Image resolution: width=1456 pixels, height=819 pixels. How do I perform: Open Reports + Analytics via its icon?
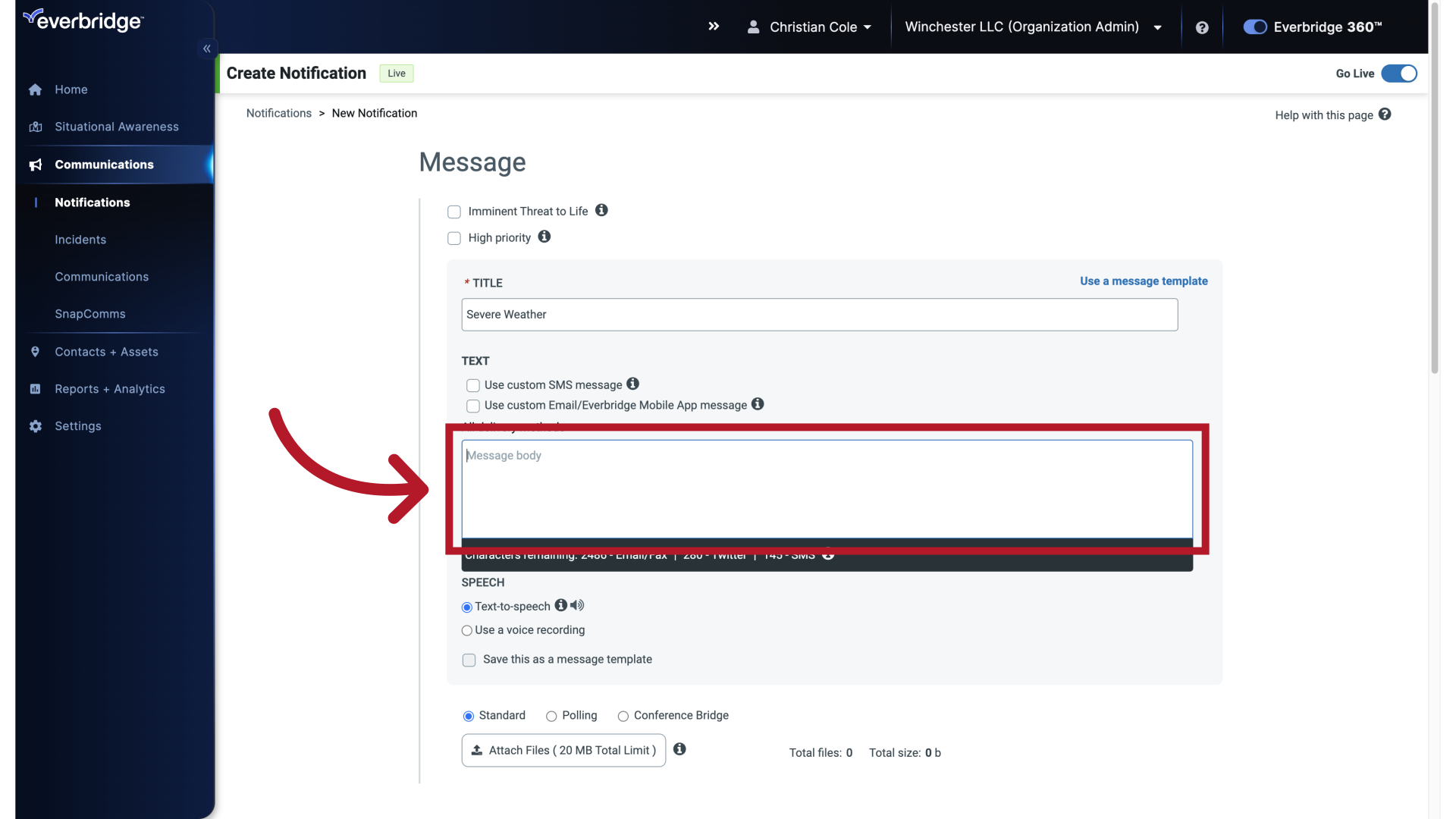coord(36,388)
